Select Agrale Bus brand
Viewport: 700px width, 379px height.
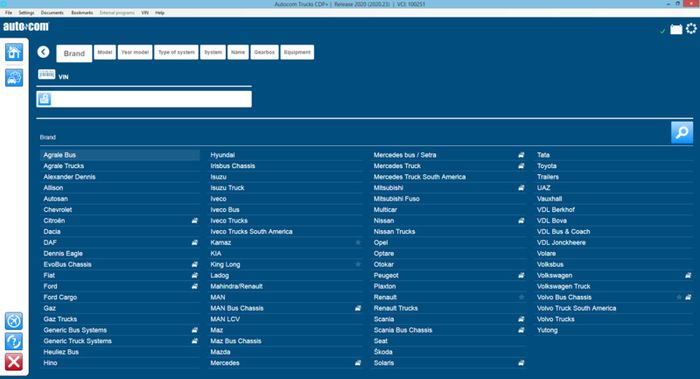pos(120,155)
